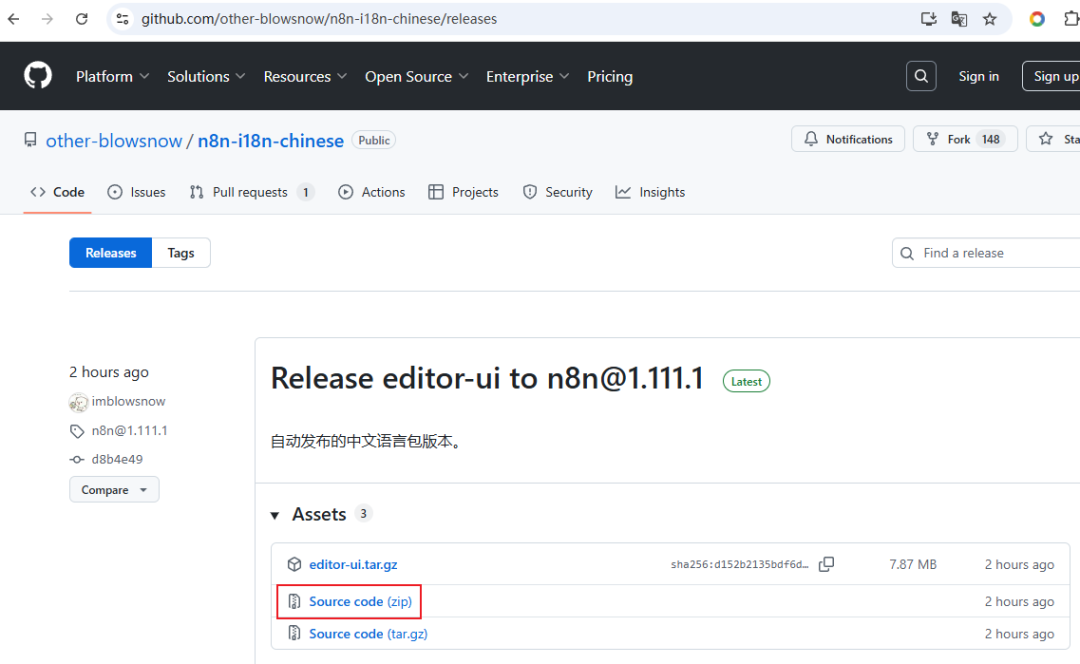Download Source code (tar.gz)

click(368, 634)
